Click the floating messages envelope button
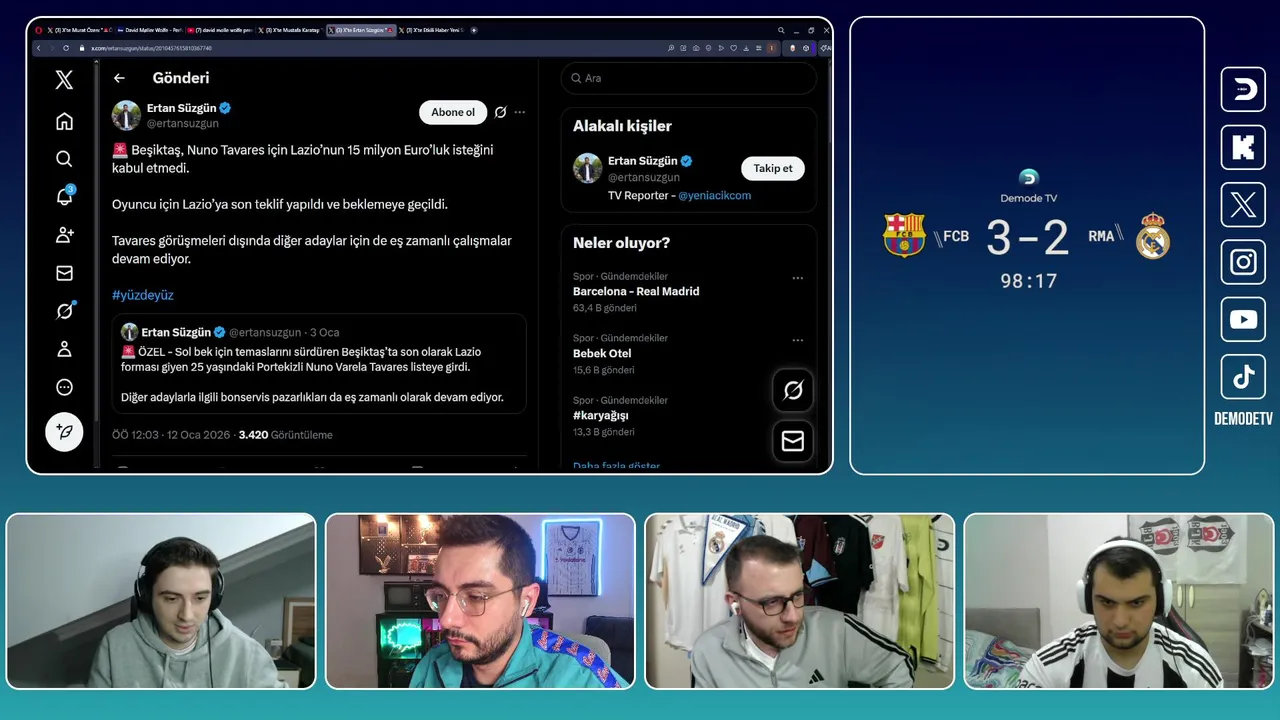 point(793,441)
